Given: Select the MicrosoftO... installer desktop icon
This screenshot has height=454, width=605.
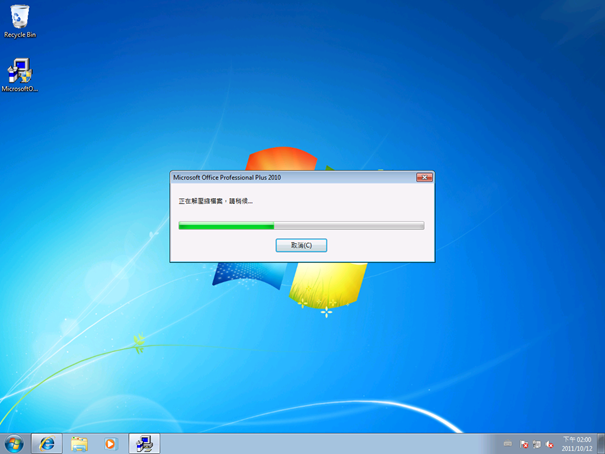Looking at the screenshot, I should click(19, 75).
